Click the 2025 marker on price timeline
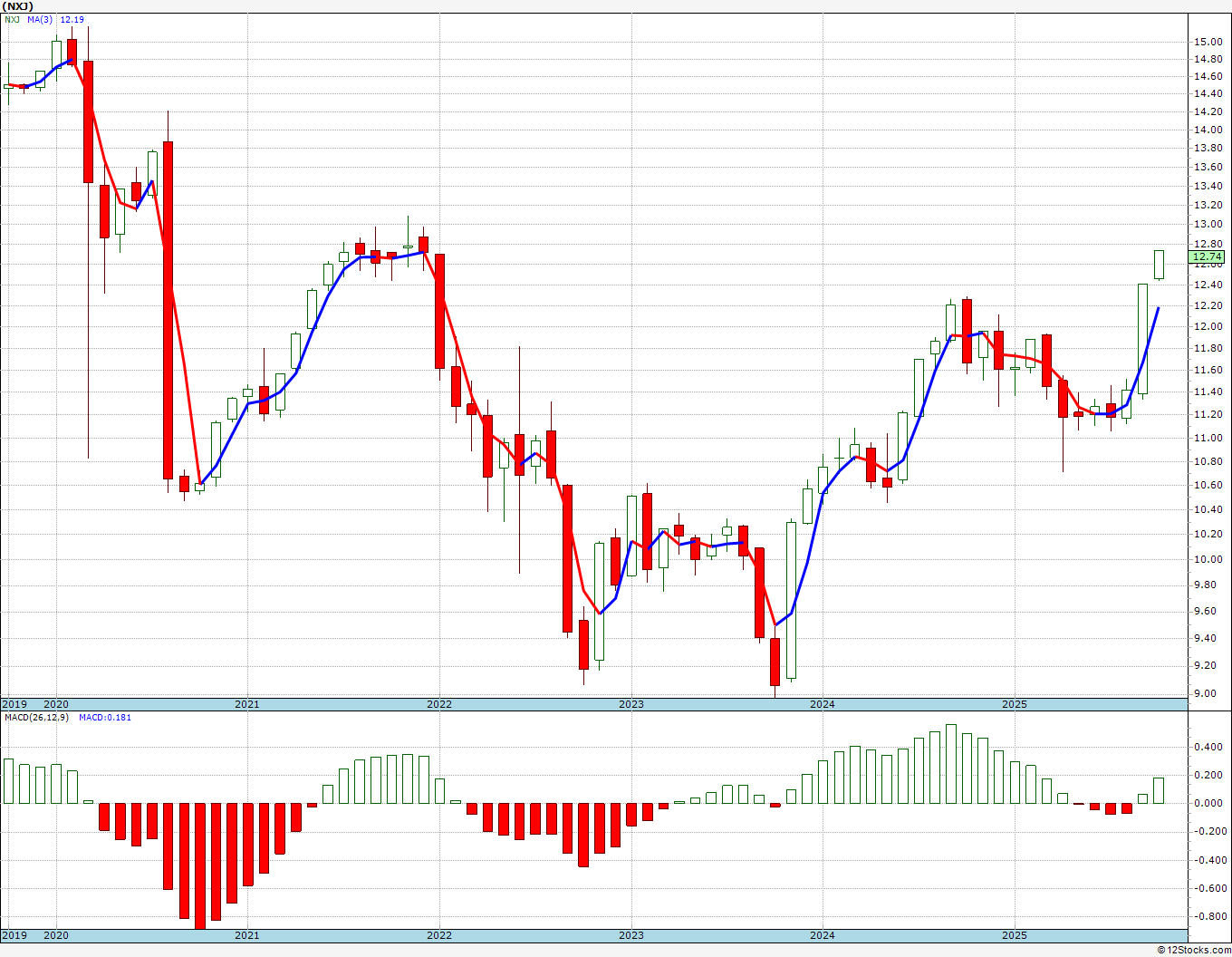This screenshot has width=1232, height=957. click(x=1015, y=704)
